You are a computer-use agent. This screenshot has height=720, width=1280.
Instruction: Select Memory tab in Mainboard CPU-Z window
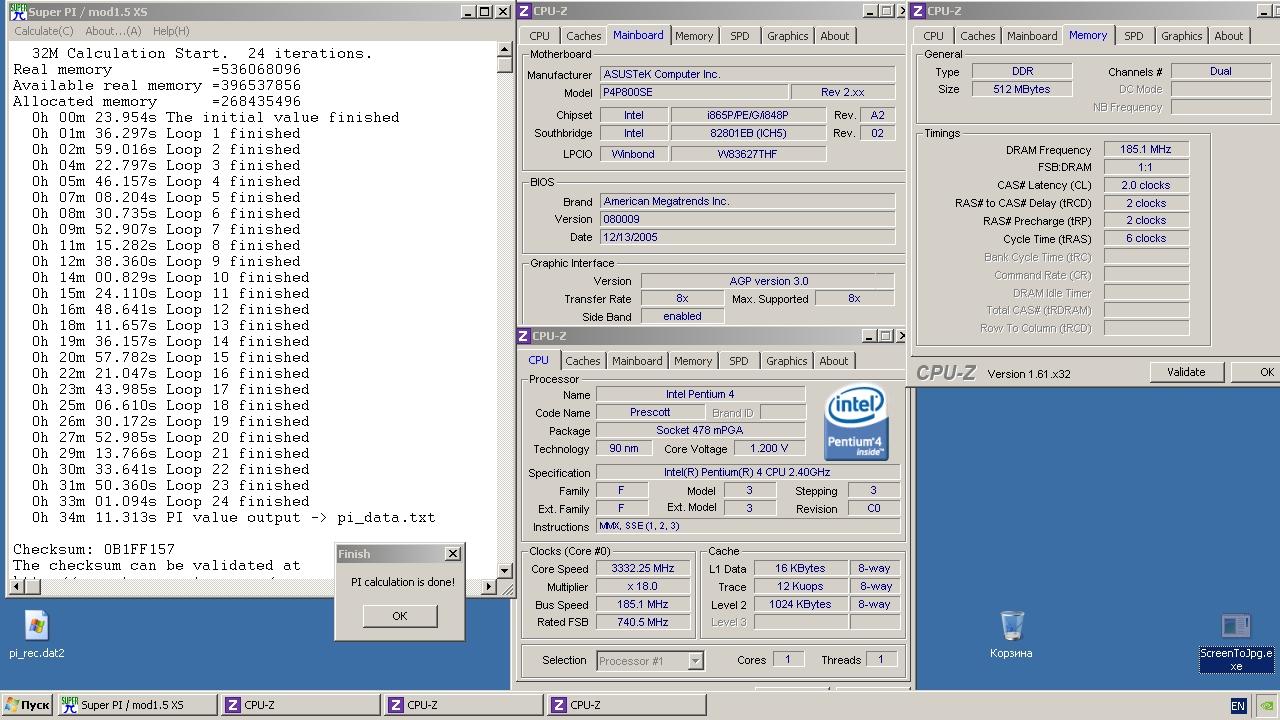tap(694, 36)
